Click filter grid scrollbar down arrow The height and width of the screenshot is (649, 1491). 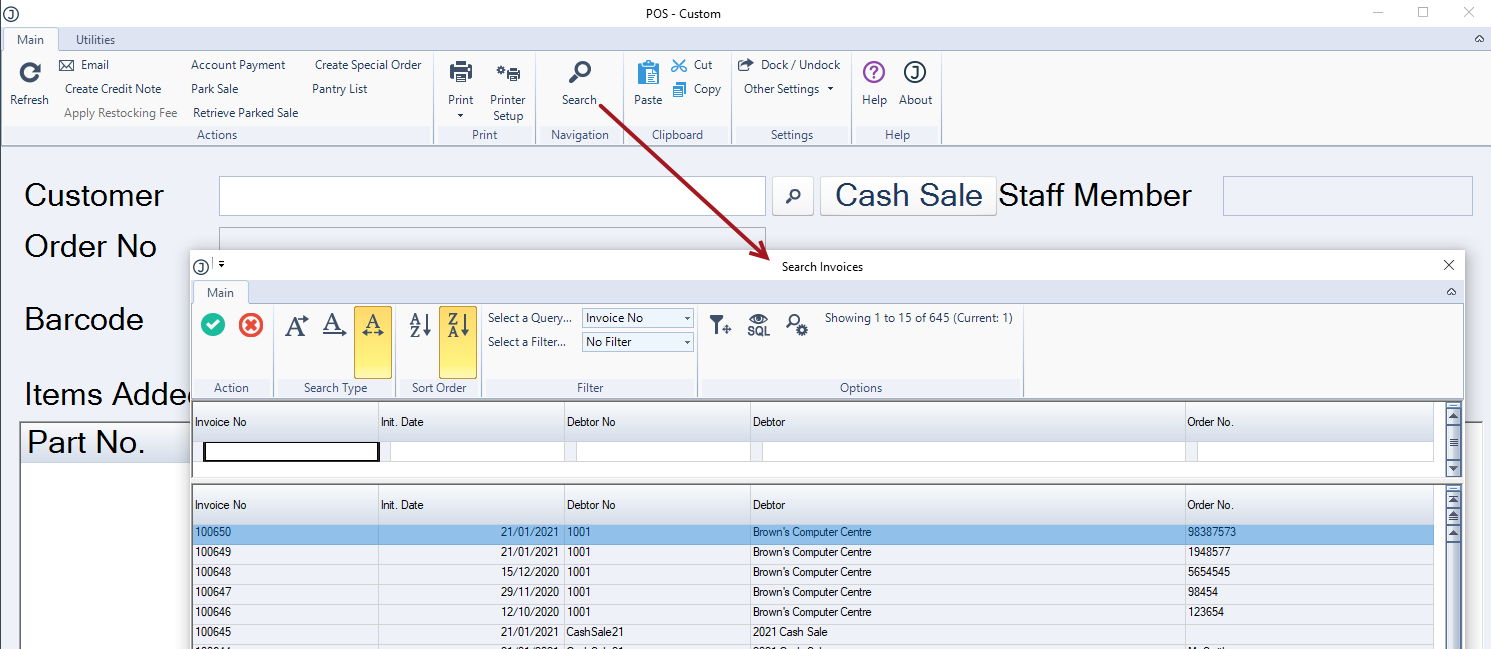point(1454,468)
